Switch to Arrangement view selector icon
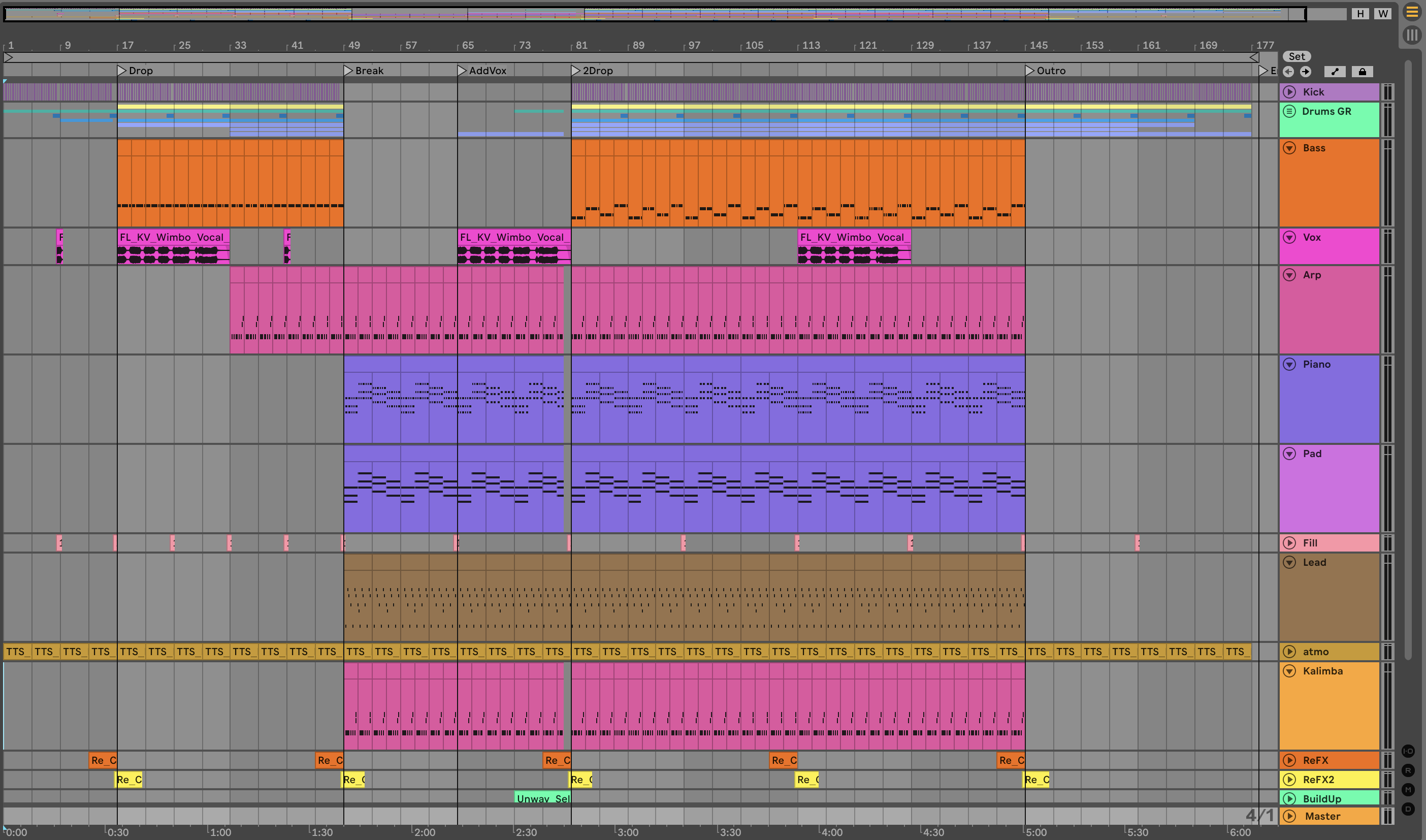 click(1411, 13)
